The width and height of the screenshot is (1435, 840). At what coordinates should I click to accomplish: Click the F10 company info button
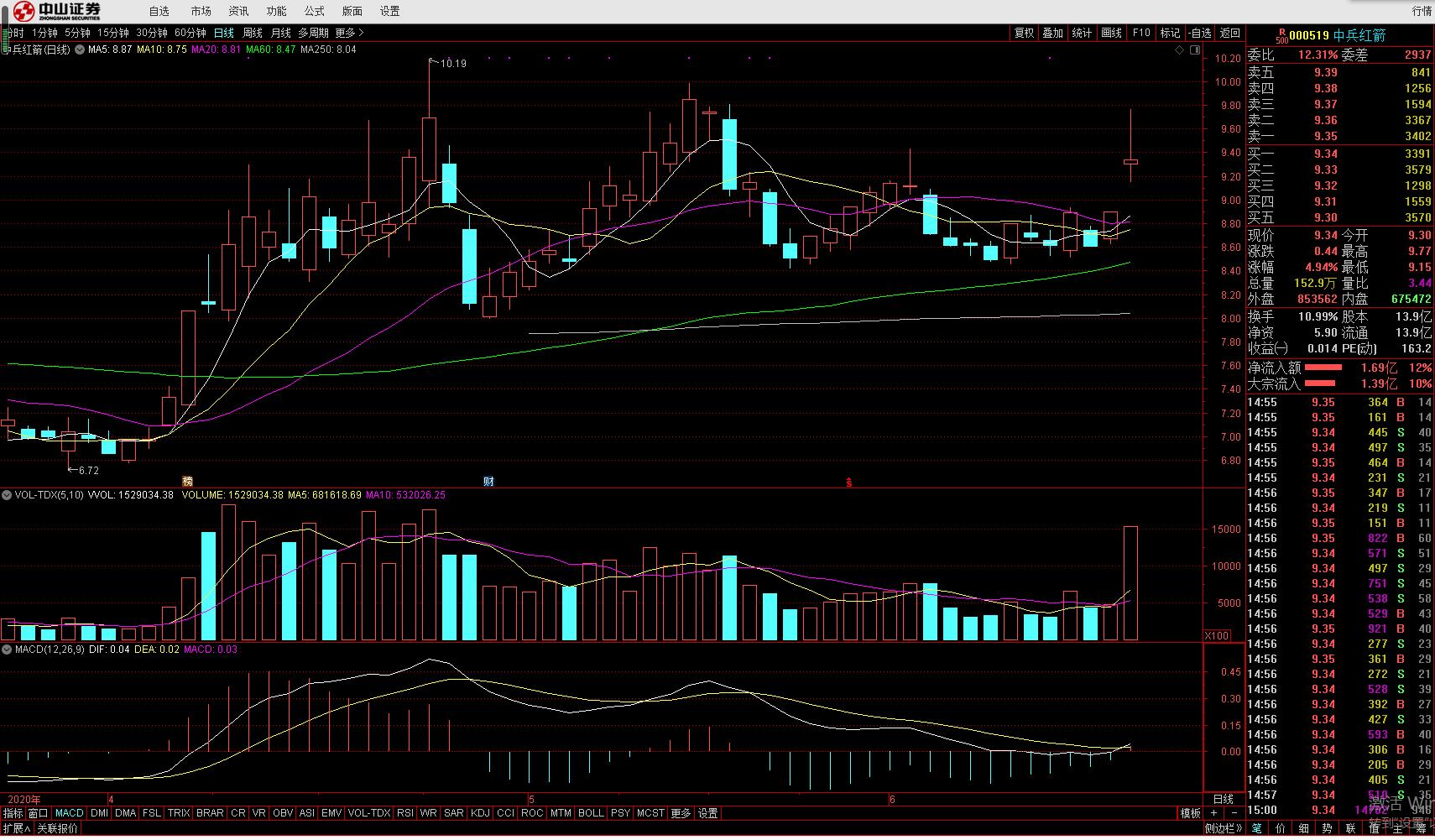coord(1141,33)
